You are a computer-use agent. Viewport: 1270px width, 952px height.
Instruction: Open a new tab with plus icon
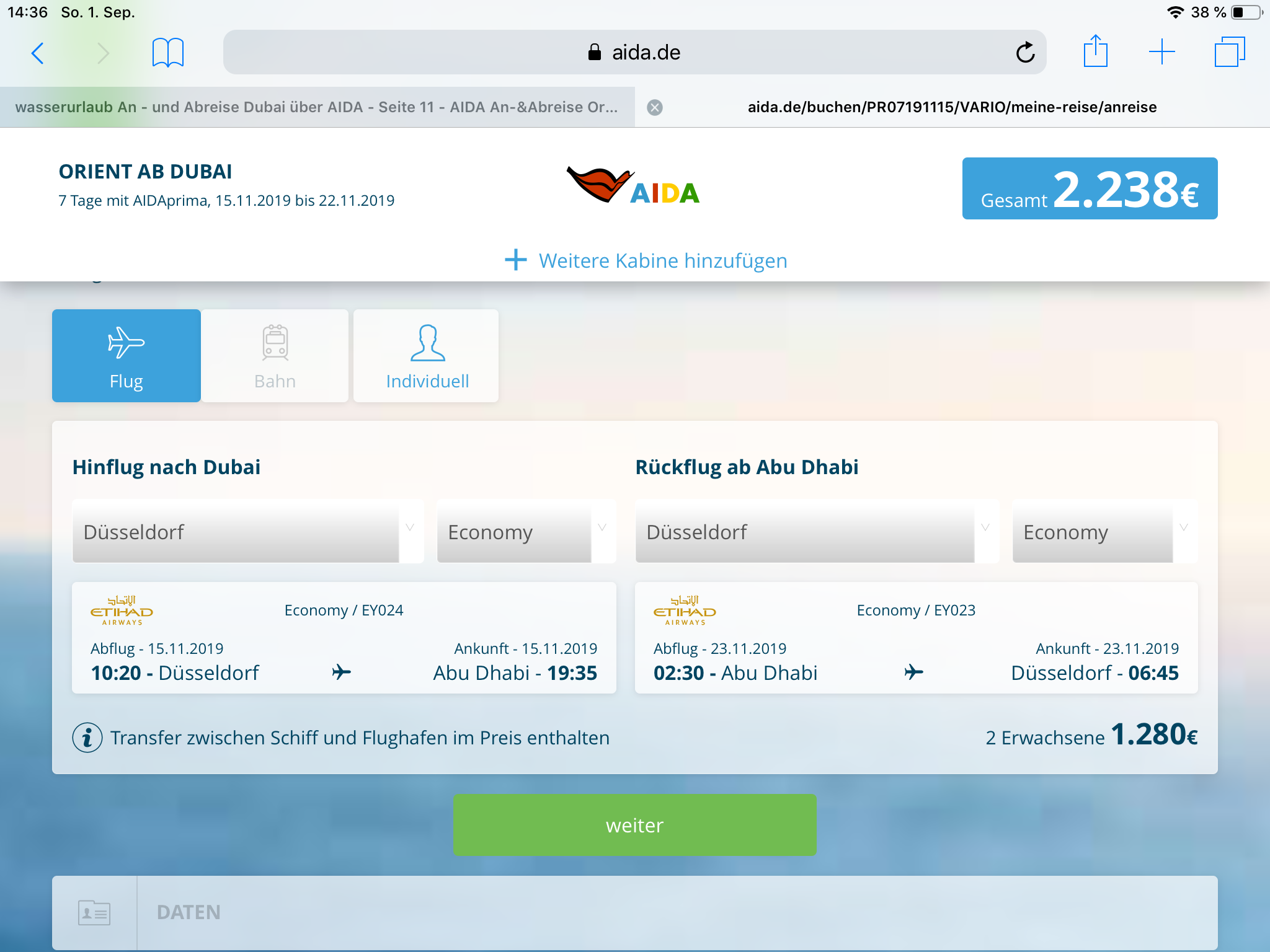point(1161,52)
